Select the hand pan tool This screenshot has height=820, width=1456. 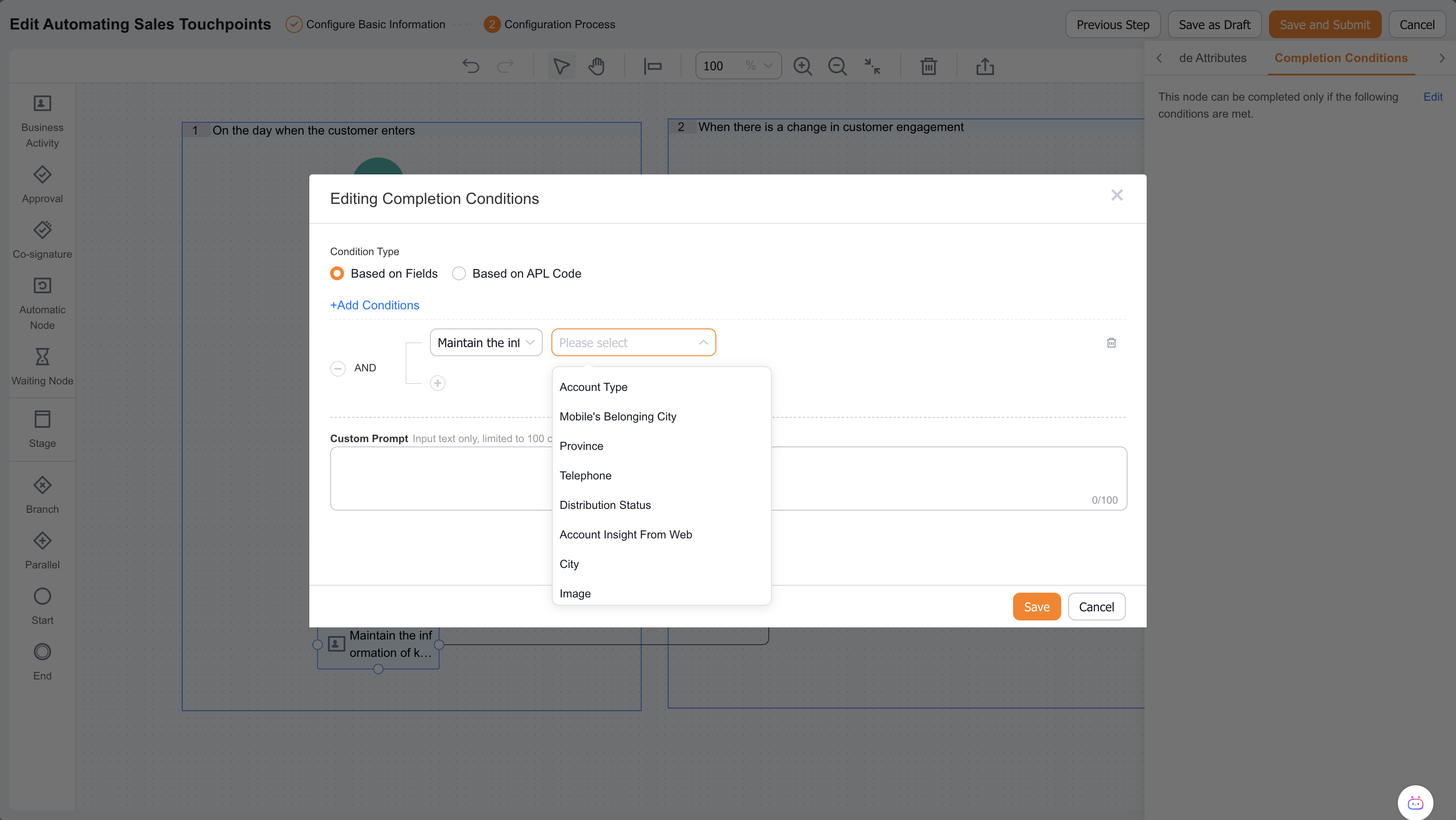[x=596, y=66]
